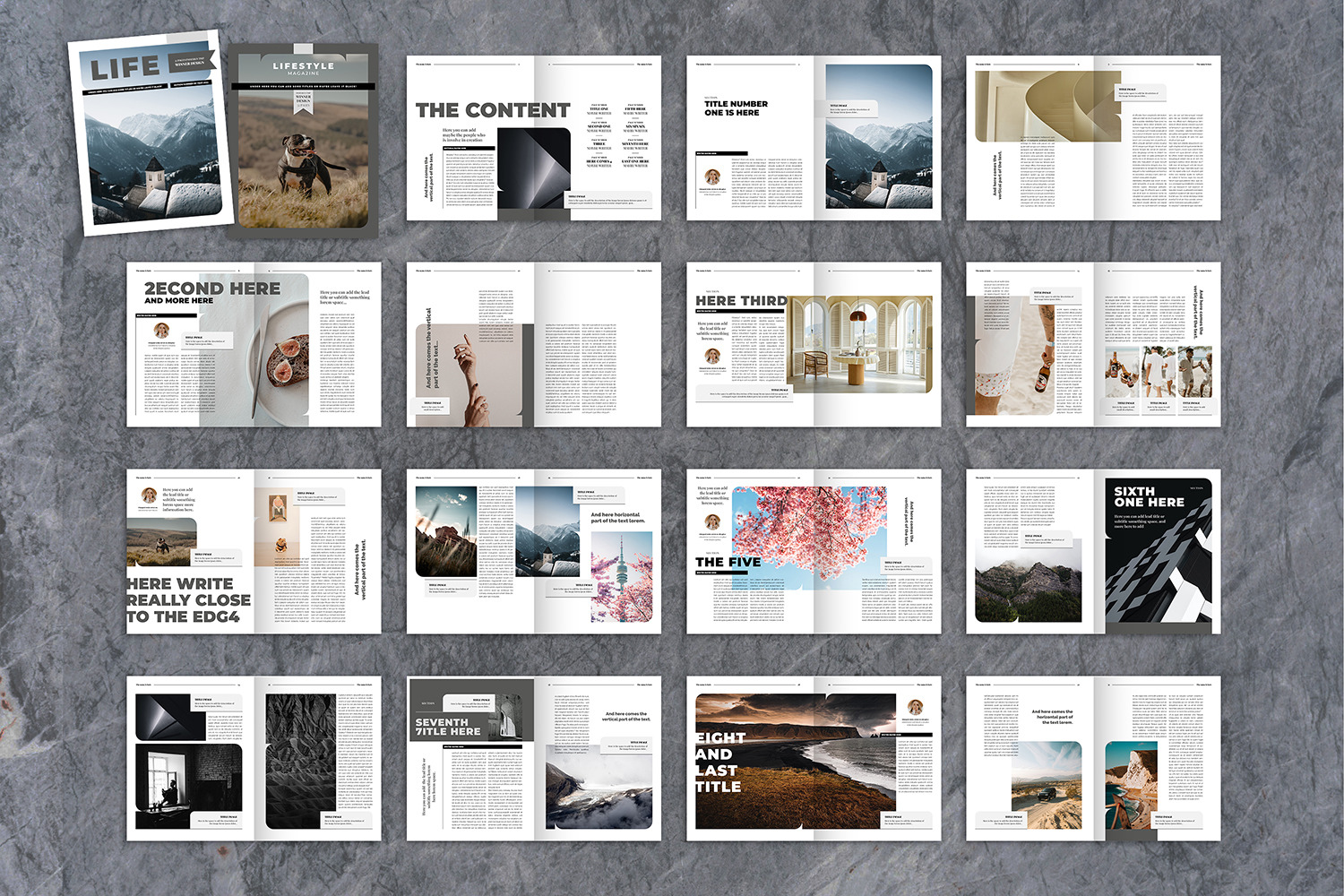Click the author avatar in the 2ECOND HERE spread

161,331
